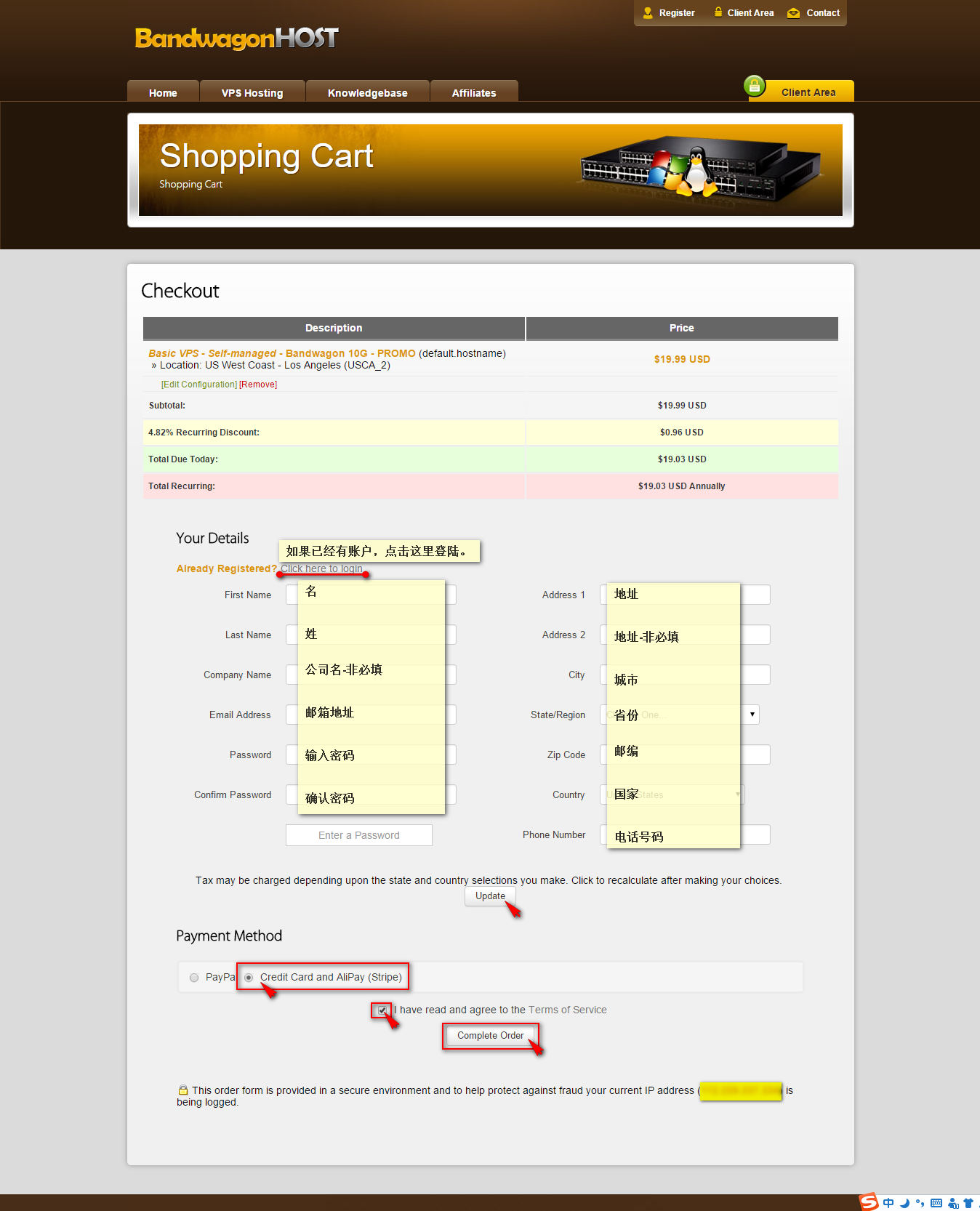Click the $0.96 USD discount value
The image size is (980, 1211).
tap(682, 432)
